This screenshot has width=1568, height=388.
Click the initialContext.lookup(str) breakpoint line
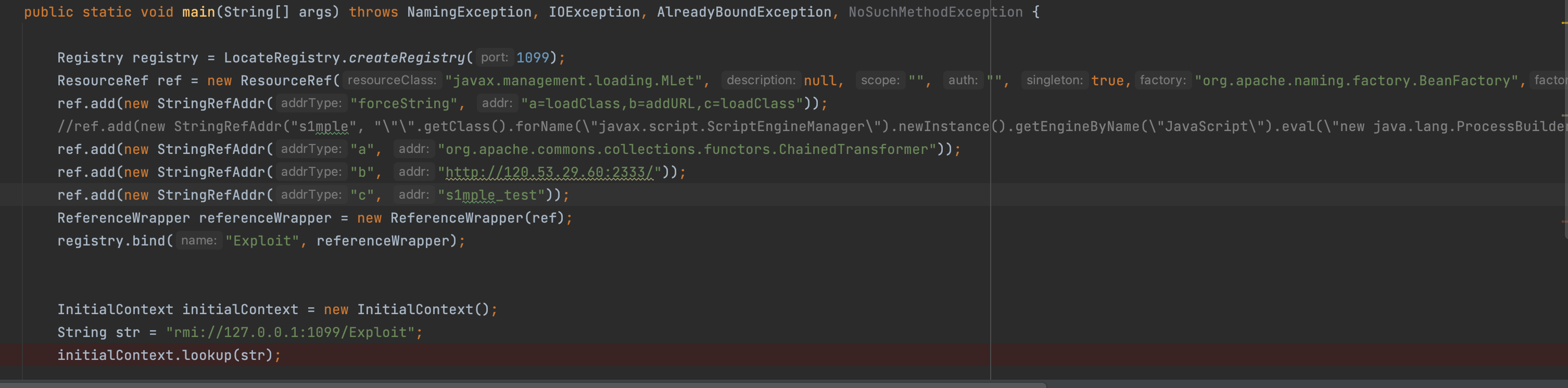point(784,355)
